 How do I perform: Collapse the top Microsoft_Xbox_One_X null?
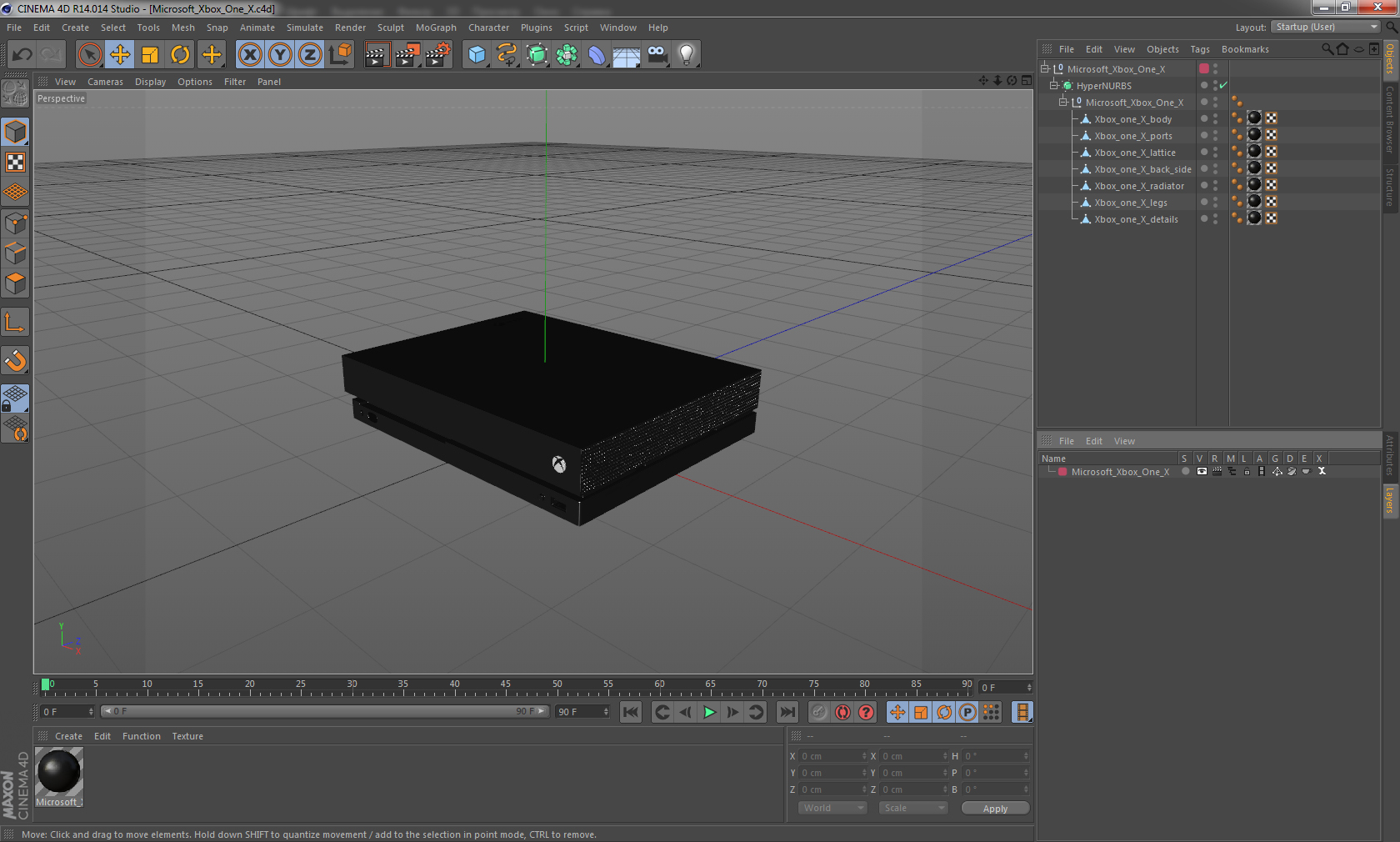pyautogui.click(x=1044, y=68)
